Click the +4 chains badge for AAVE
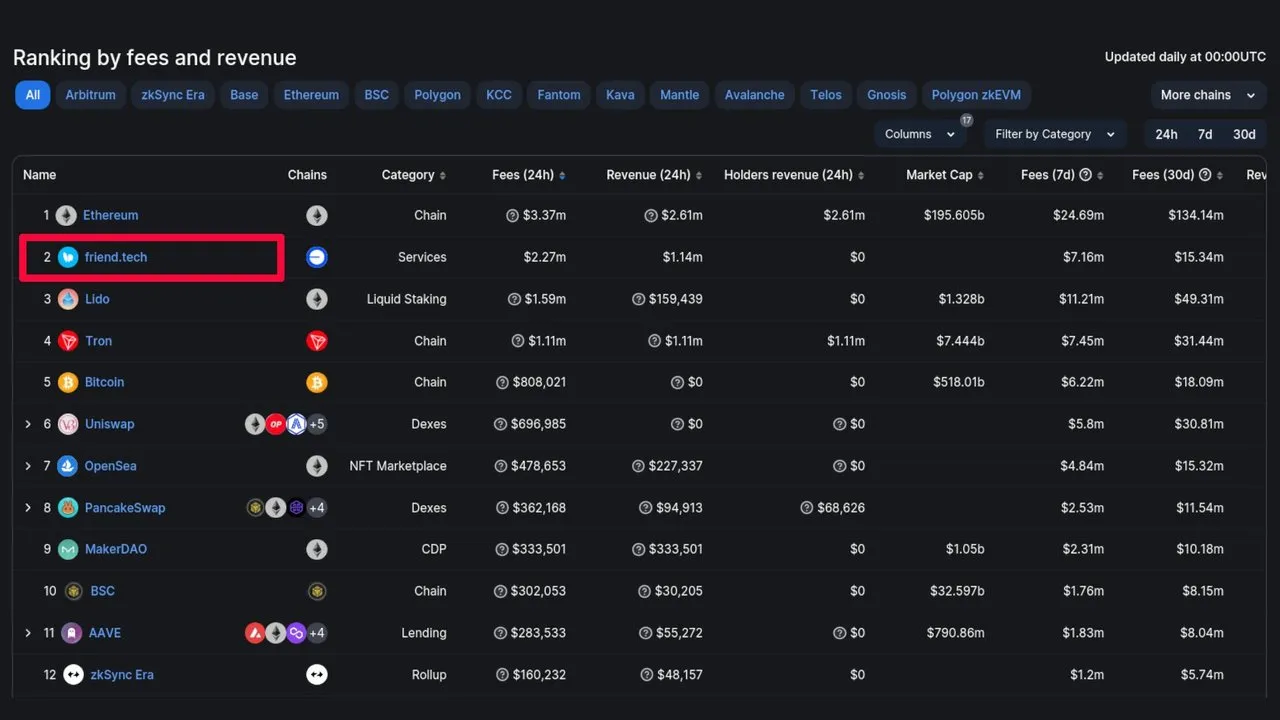 [317, 633]
